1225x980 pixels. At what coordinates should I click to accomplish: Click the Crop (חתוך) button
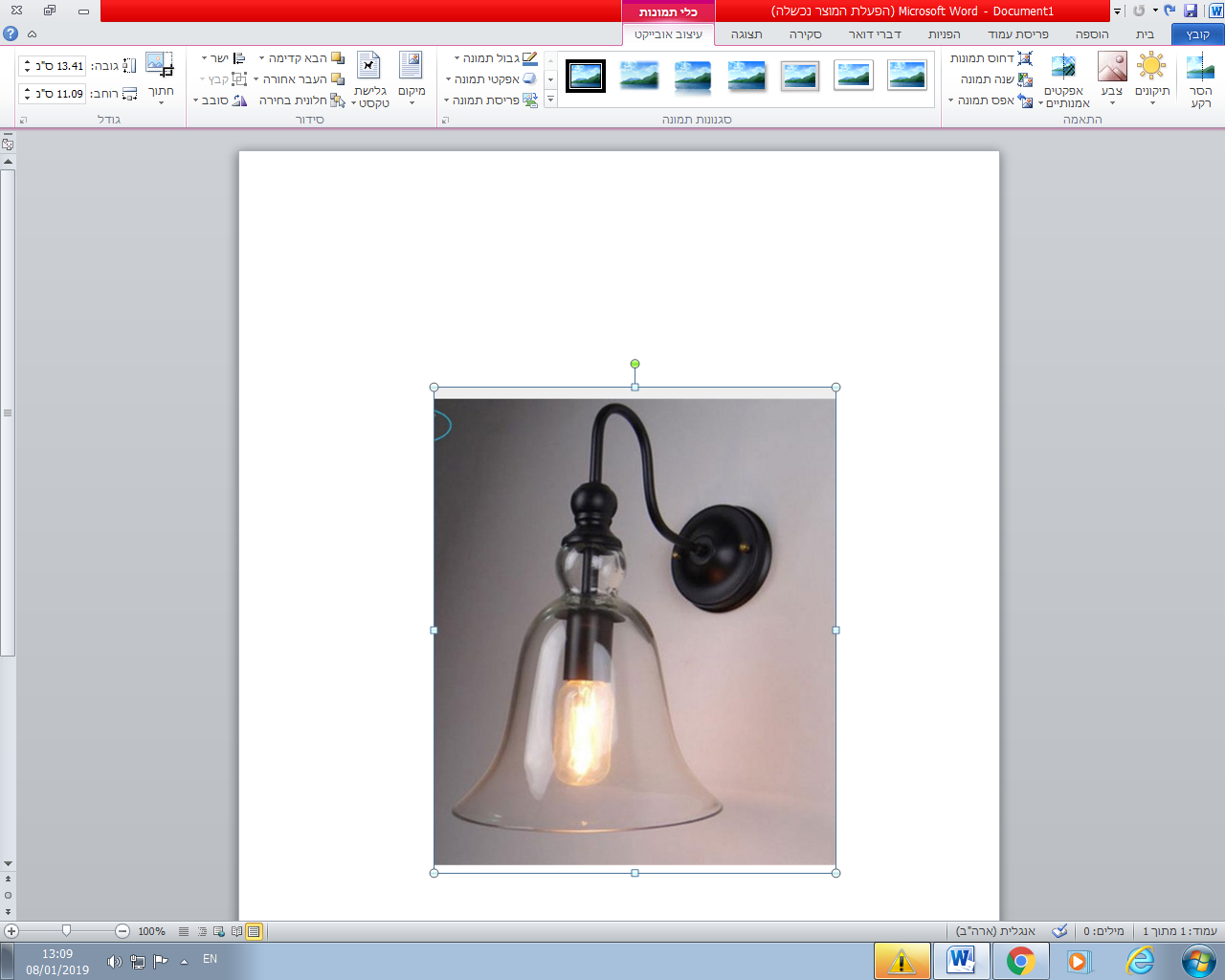tap(161, 78)
